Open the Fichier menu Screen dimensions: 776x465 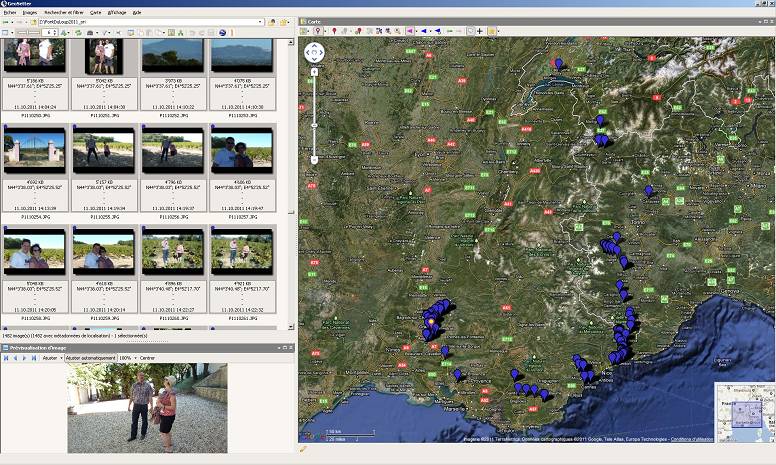point(10,12)
